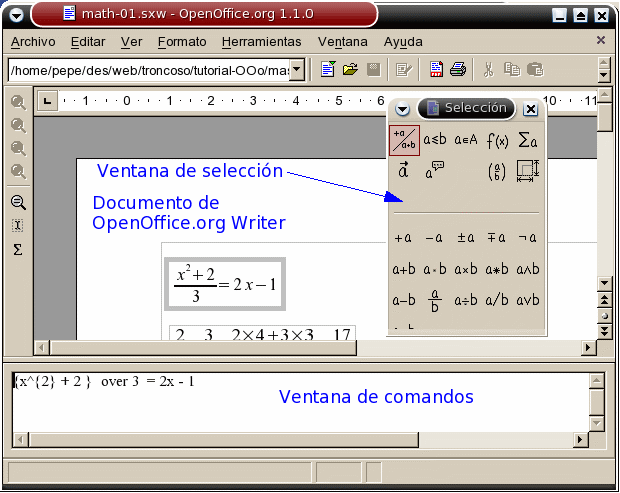Click the next page double-arrow button
This screenshot has height=493, width=620.
click(x=604, y=331)
